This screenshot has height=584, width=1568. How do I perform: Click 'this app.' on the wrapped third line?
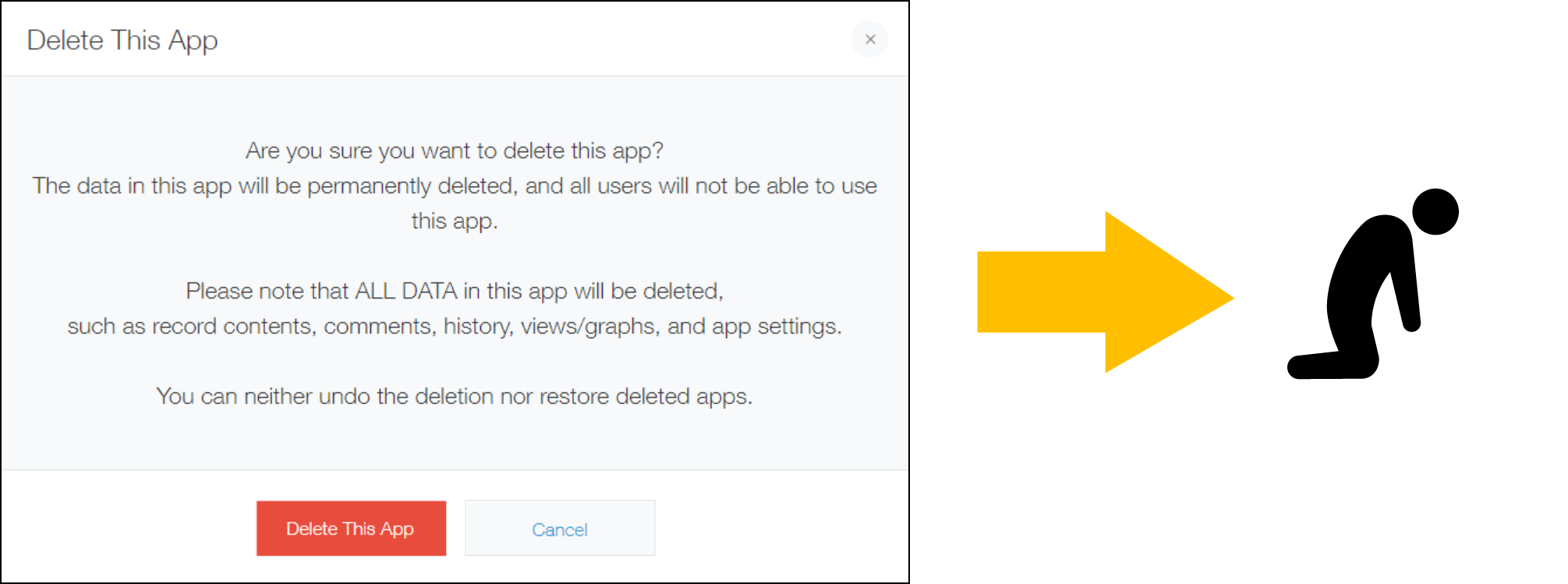455,221
